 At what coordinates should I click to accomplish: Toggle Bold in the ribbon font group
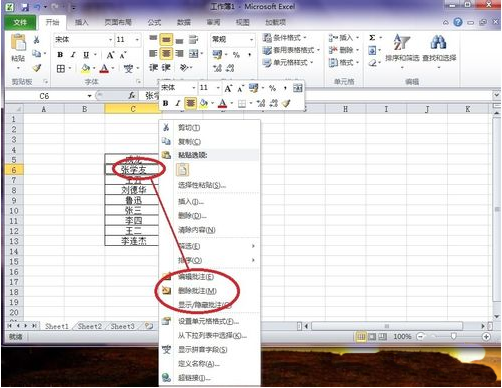(x=60, y=55)
